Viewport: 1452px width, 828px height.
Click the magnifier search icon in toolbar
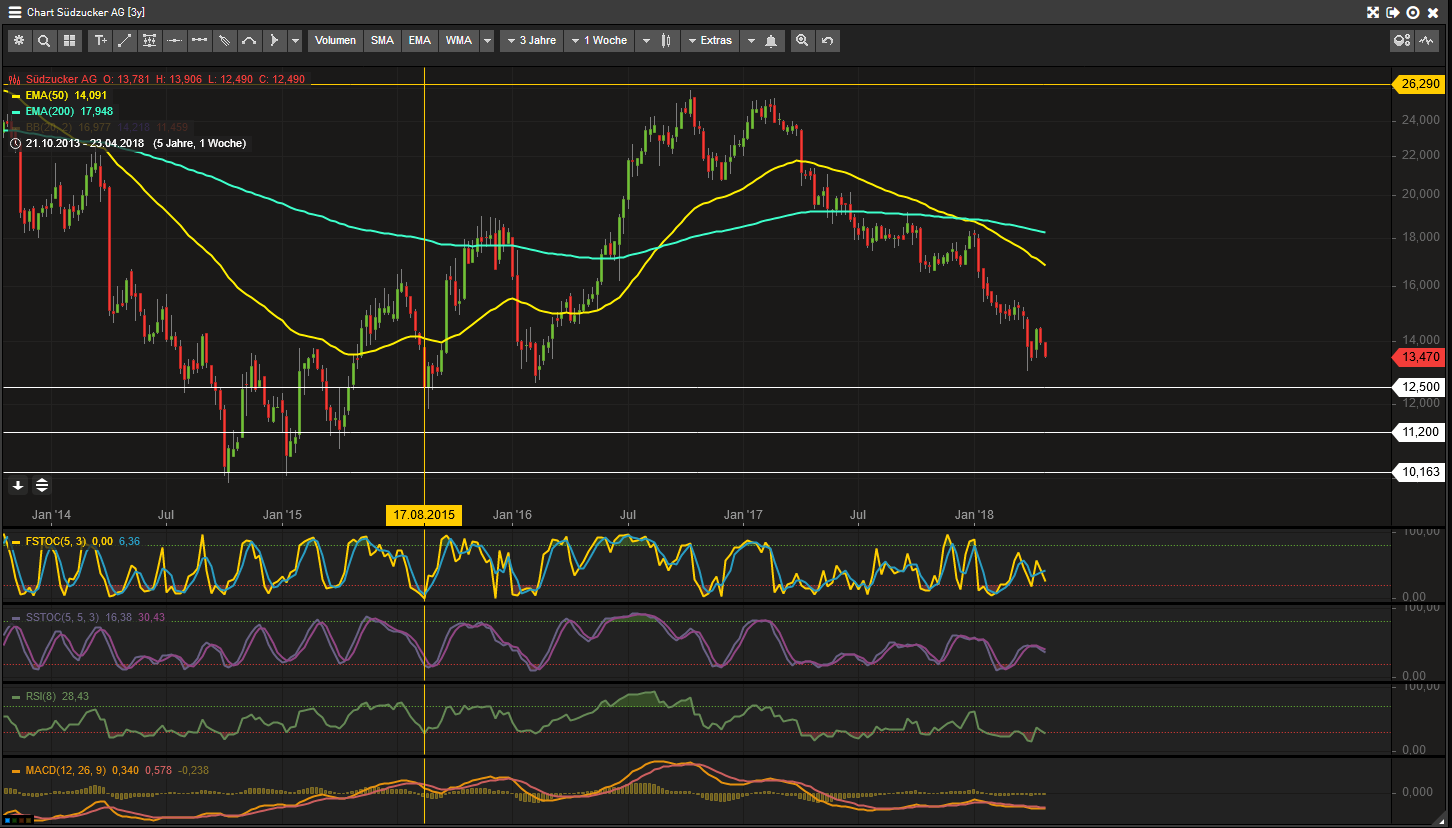click(x=44, y=41)
